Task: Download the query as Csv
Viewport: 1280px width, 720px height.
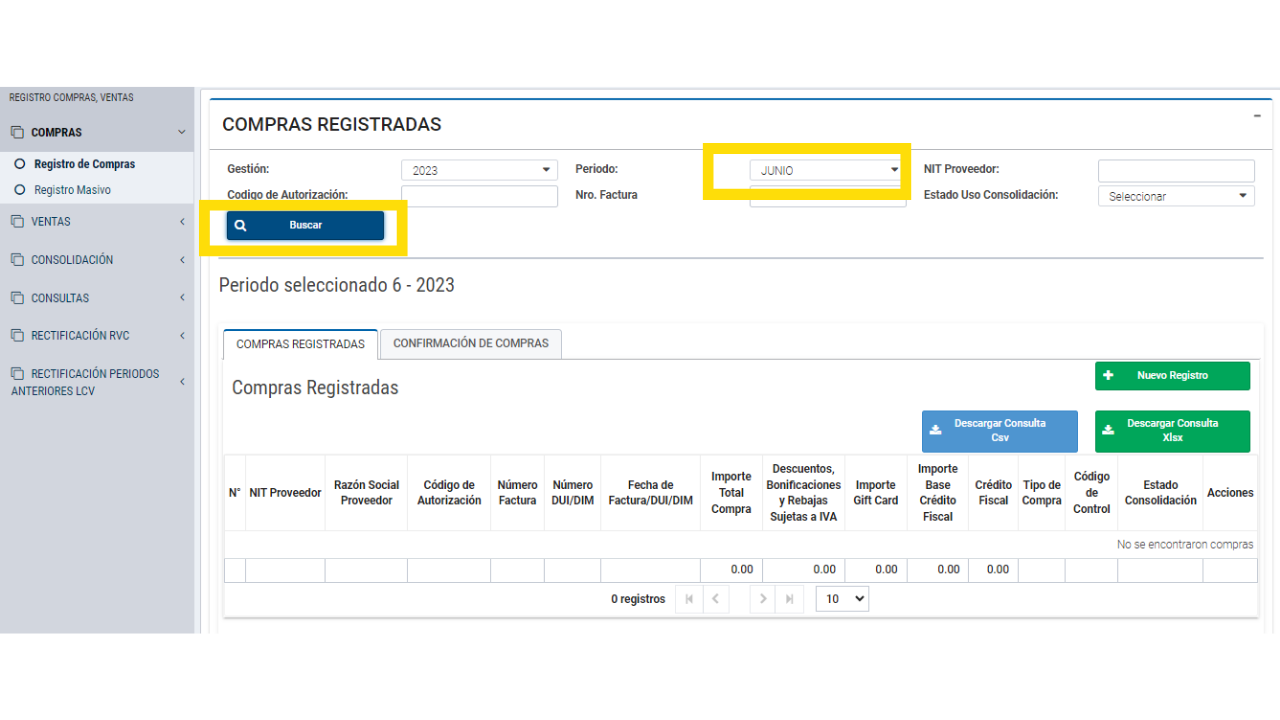Action: pyautogui.click(x=999, y=431)
